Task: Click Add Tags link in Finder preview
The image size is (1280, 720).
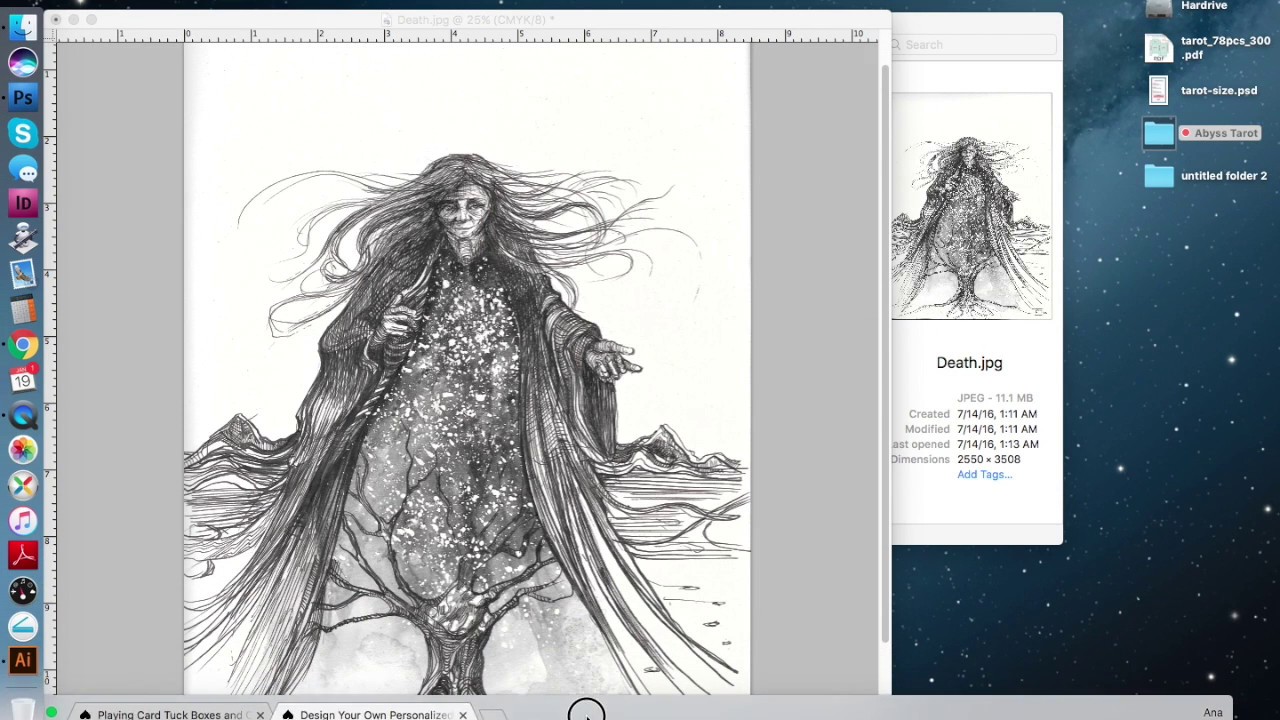Action: pyautogui.click(x=984, y=474)
